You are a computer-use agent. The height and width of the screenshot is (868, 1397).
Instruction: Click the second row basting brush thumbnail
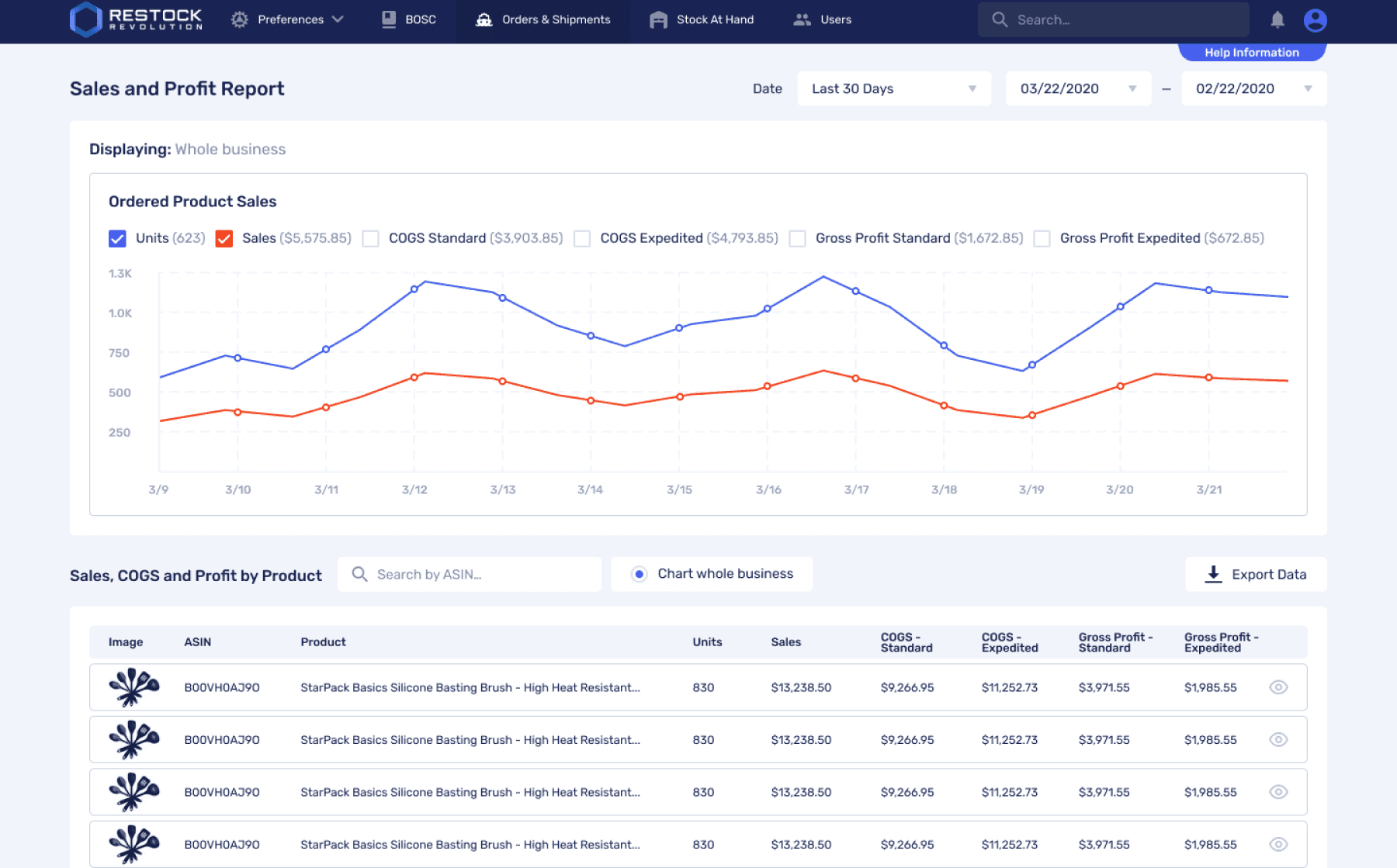[133, 740]
